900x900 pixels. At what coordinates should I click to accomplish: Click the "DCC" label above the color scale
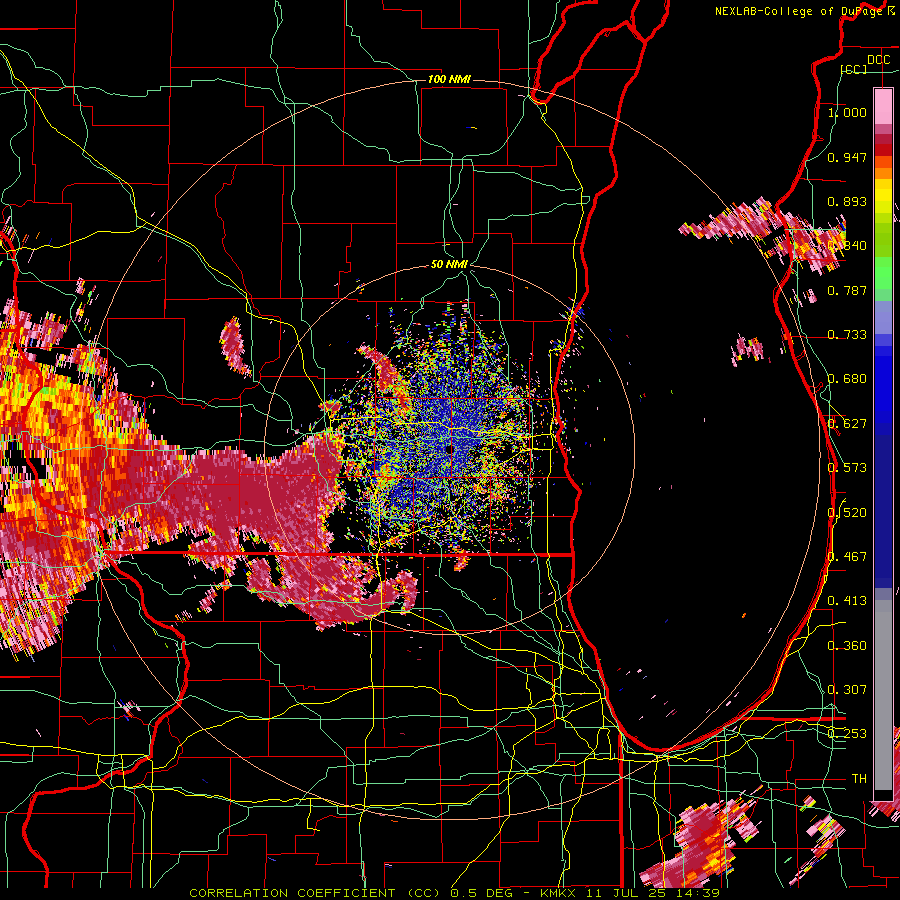(878, 60)
